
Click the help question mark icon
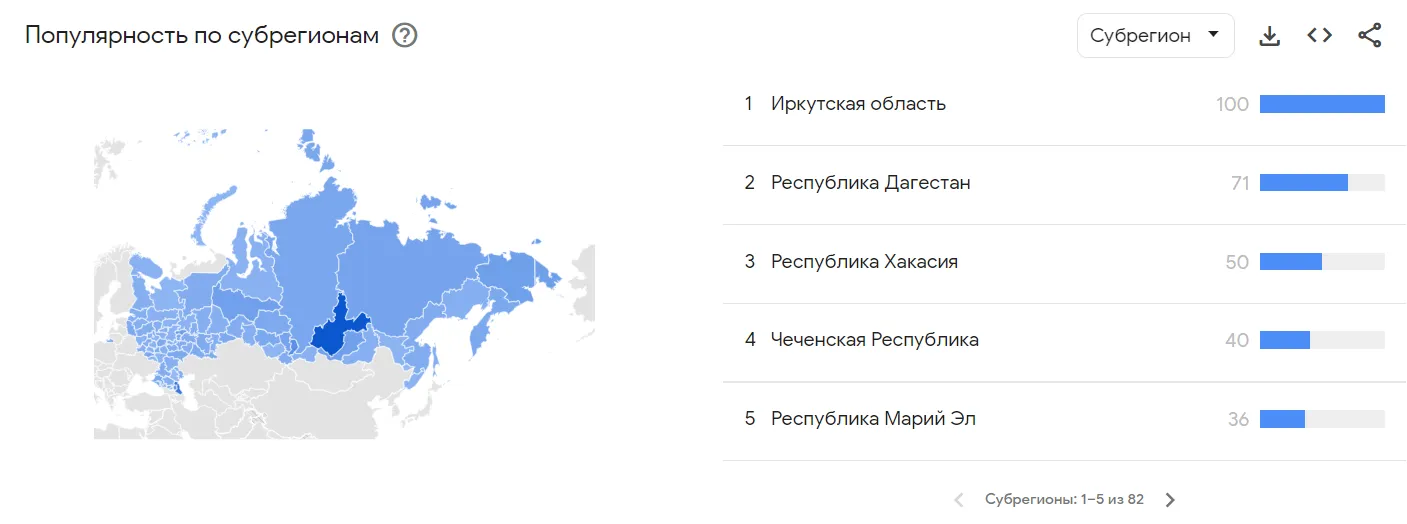404,36
